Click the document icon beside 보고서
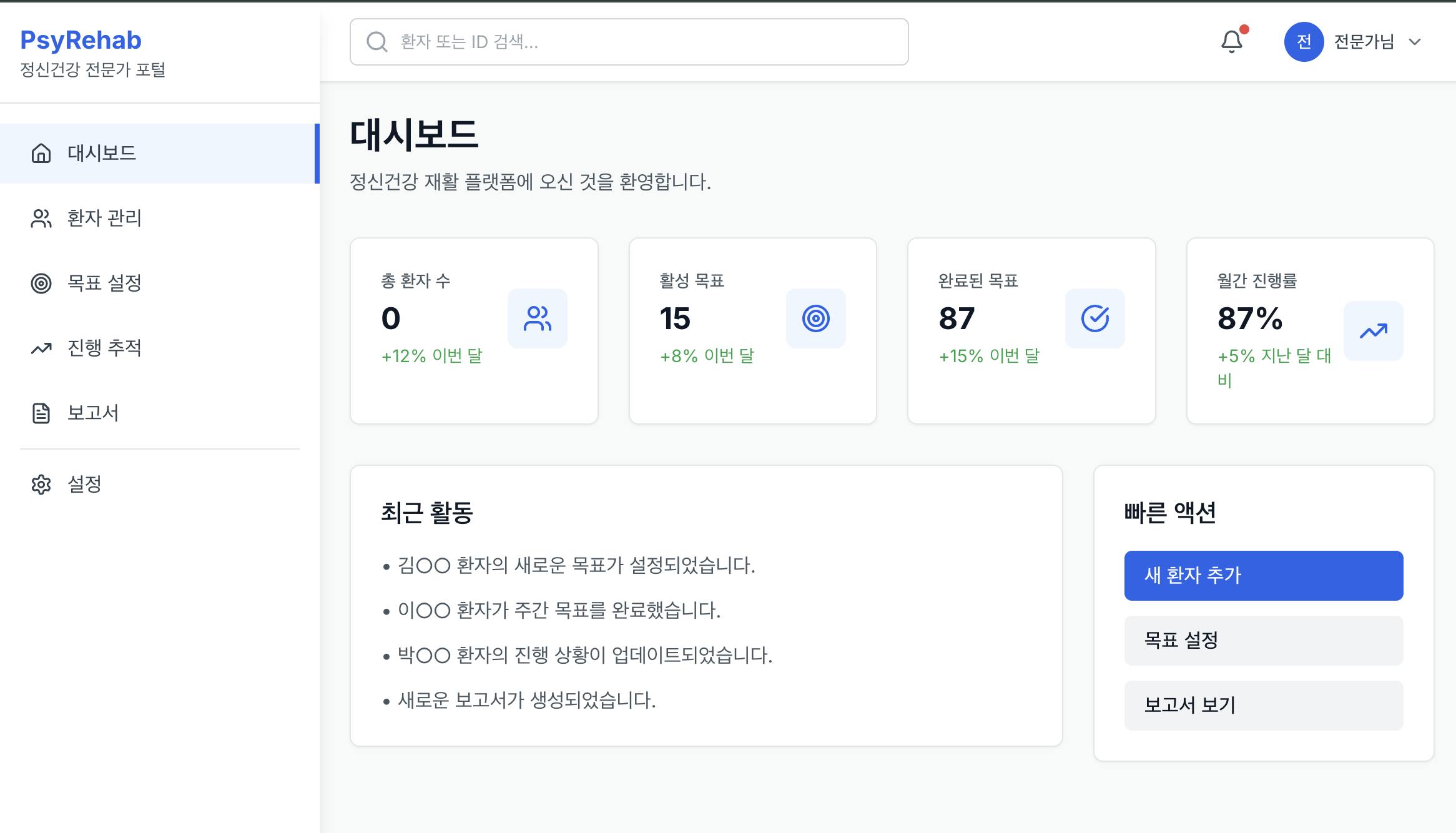This screenshot has width=1456, height=833. click(41, 413)
